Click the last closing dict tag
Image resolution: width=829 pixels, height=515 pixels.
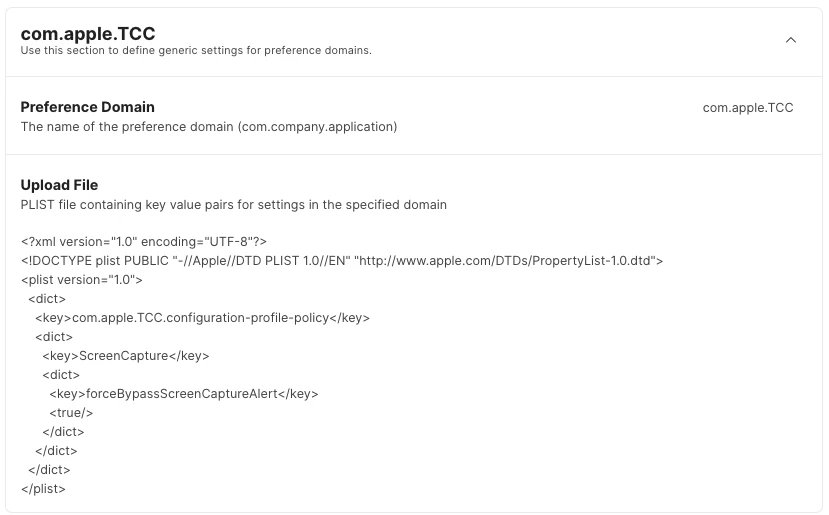49,470
